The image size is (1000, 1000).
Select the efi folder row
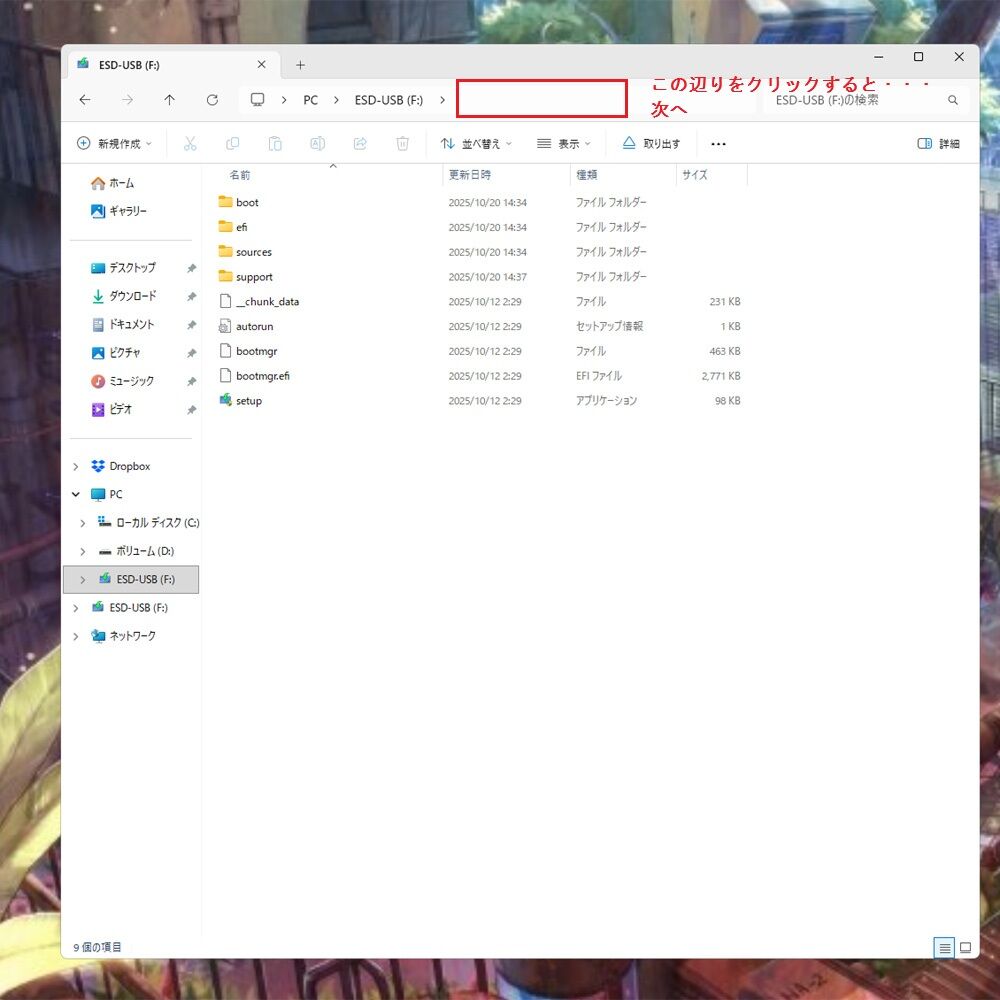click(480, 227)
